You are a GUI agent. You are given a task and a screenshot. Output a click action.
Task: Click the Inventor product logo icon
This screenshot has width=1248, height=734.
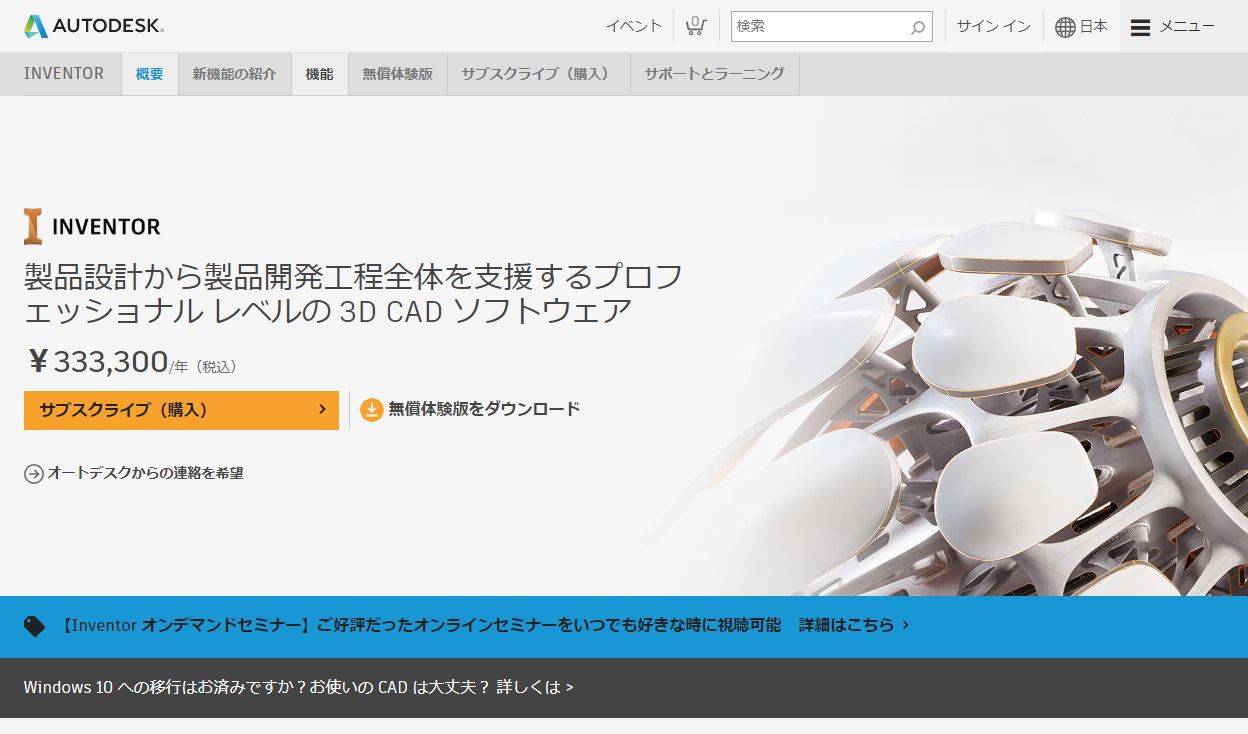coord(34,227)
